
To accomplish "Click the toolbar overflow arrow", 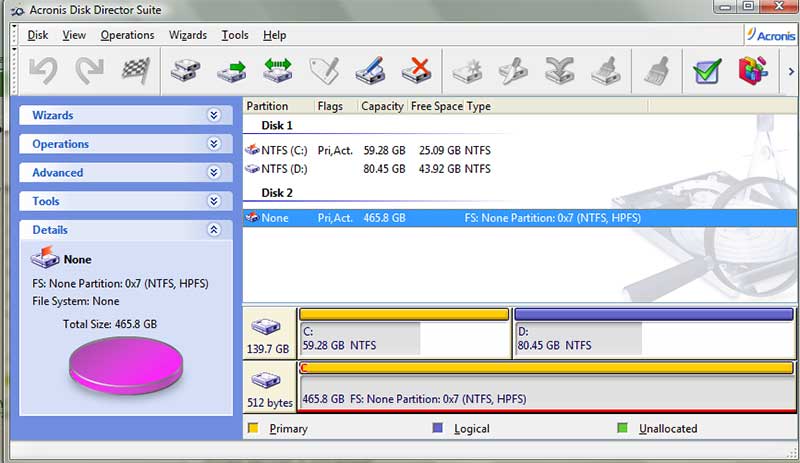I will point(791,71).
